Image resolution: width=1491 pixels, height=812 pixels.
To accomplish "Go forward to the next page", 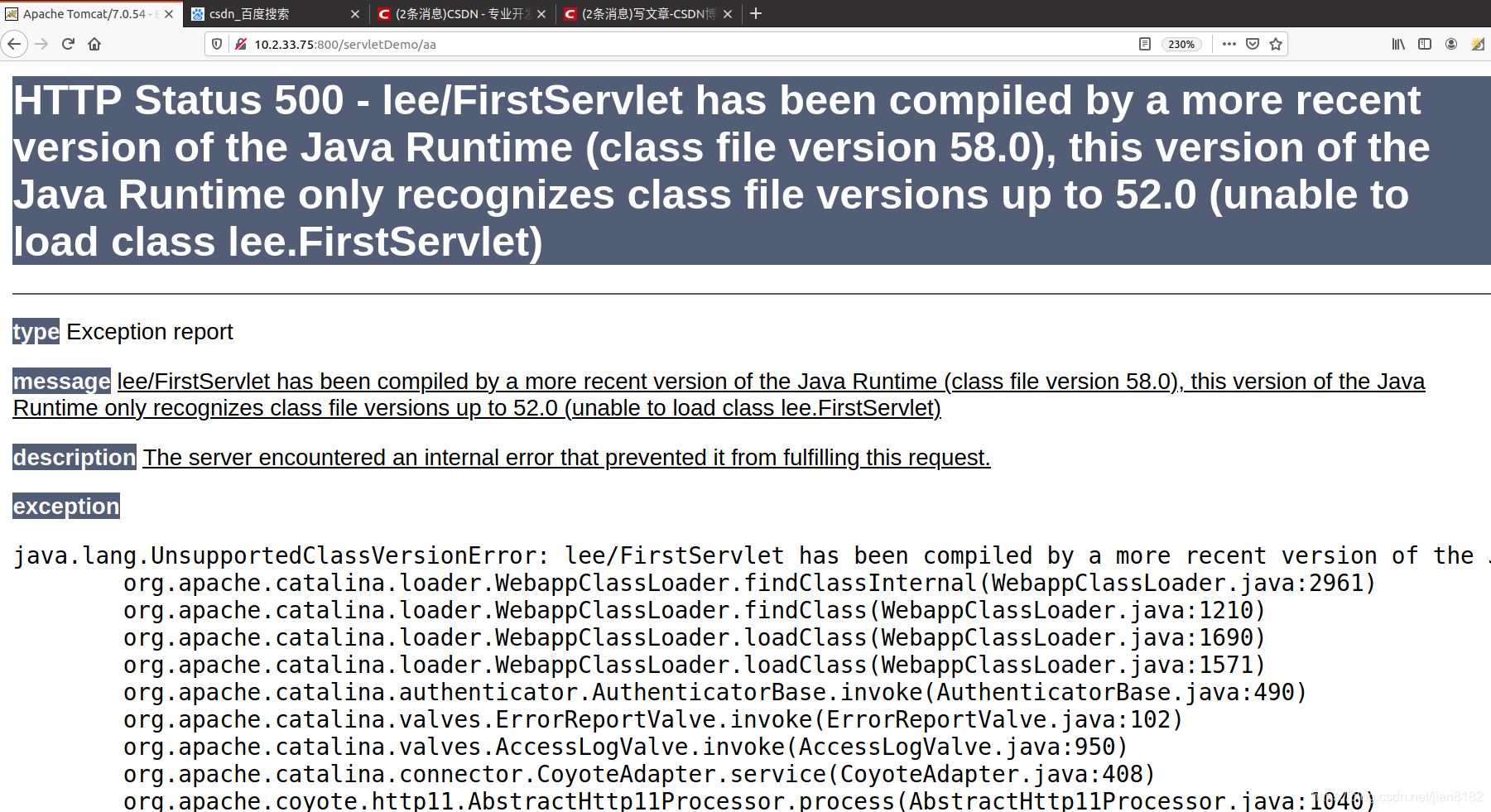I will [x=40, y=44].
